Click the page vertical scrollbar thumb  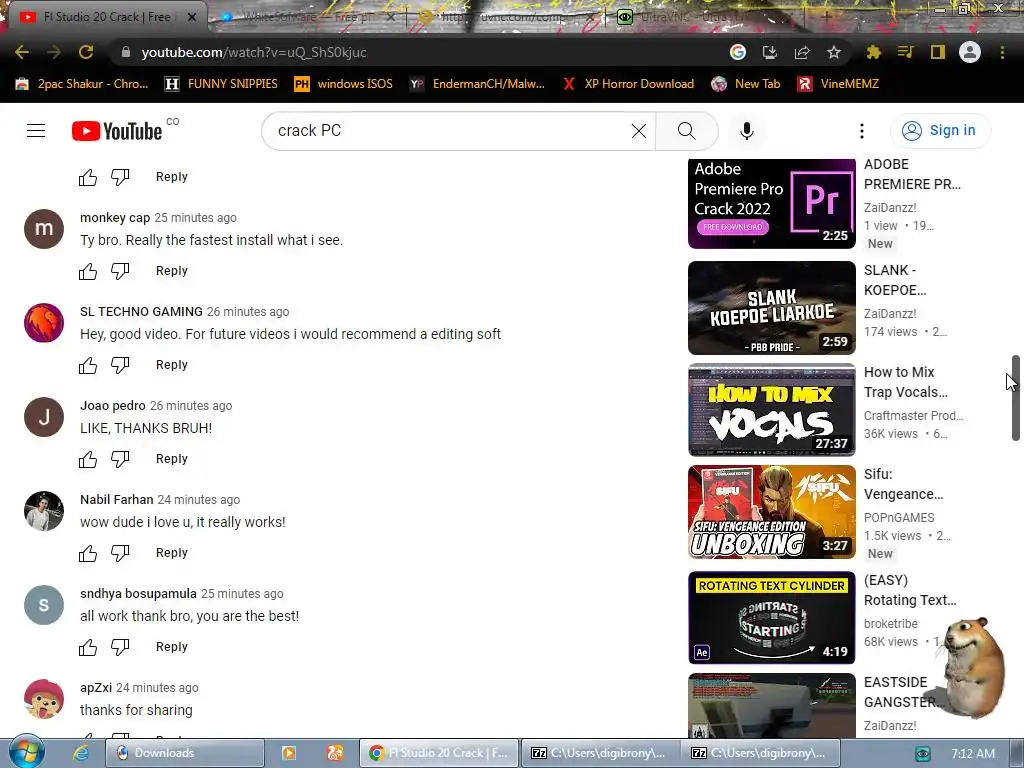coord(1016,398)
